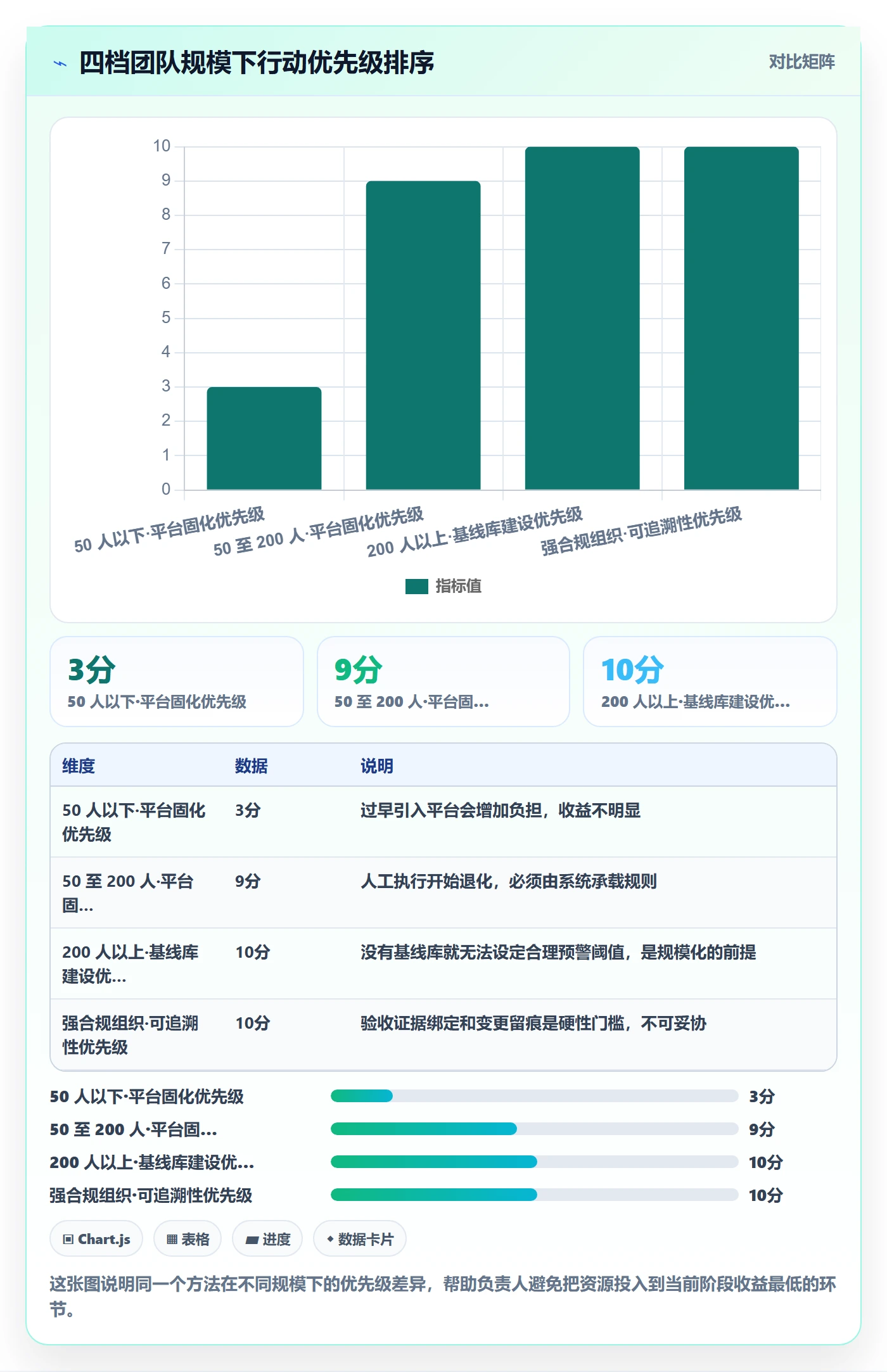Viewport: 887px width, 1372px height.
Task: Open the 3分 data card
Action: [177, 682]
